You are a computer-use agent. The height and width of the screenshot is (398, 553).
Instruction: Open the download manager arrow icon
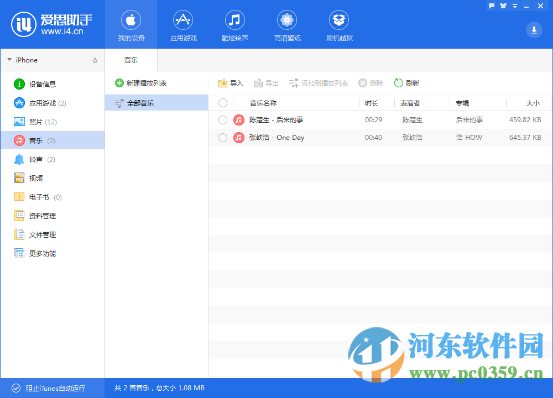point(534,30)
